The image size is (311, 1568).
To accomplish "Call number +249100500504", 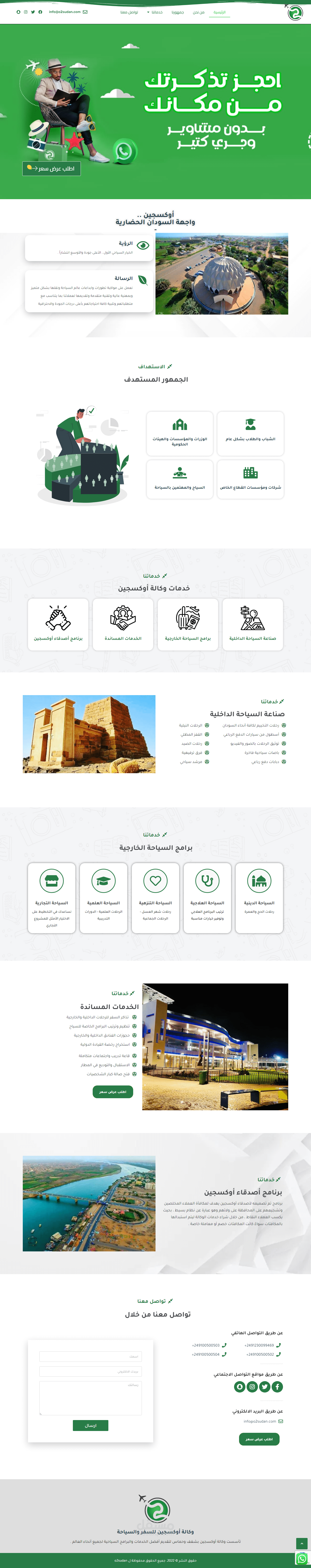I will 206,1354.
